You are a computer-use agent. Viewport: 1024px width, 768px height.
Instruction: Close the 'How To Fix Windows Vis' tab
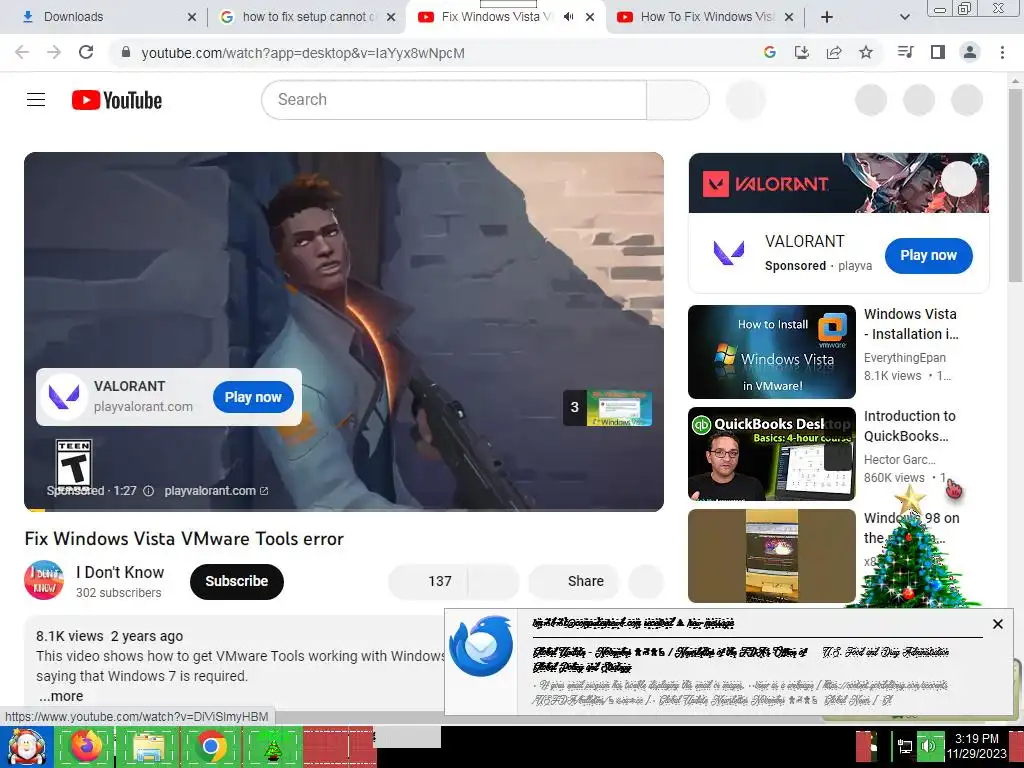coord(789,17)
